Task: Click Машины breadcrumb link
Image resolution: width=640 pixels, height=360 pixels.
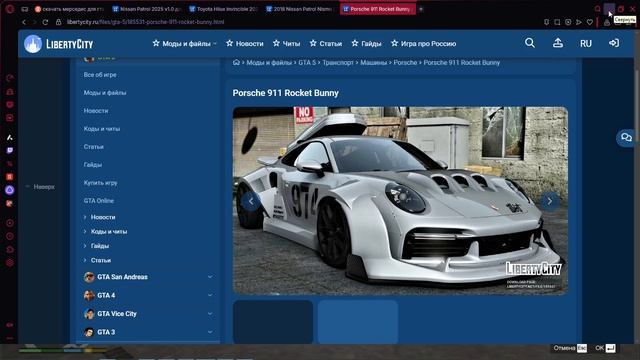Action: (x=373, y=62)
